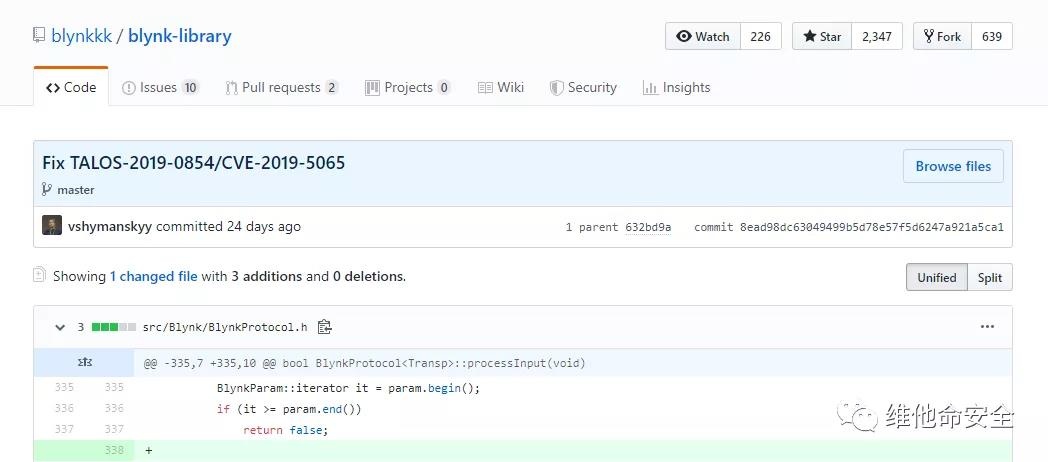Switch diff view to Unified

click(x=936, y=277)
